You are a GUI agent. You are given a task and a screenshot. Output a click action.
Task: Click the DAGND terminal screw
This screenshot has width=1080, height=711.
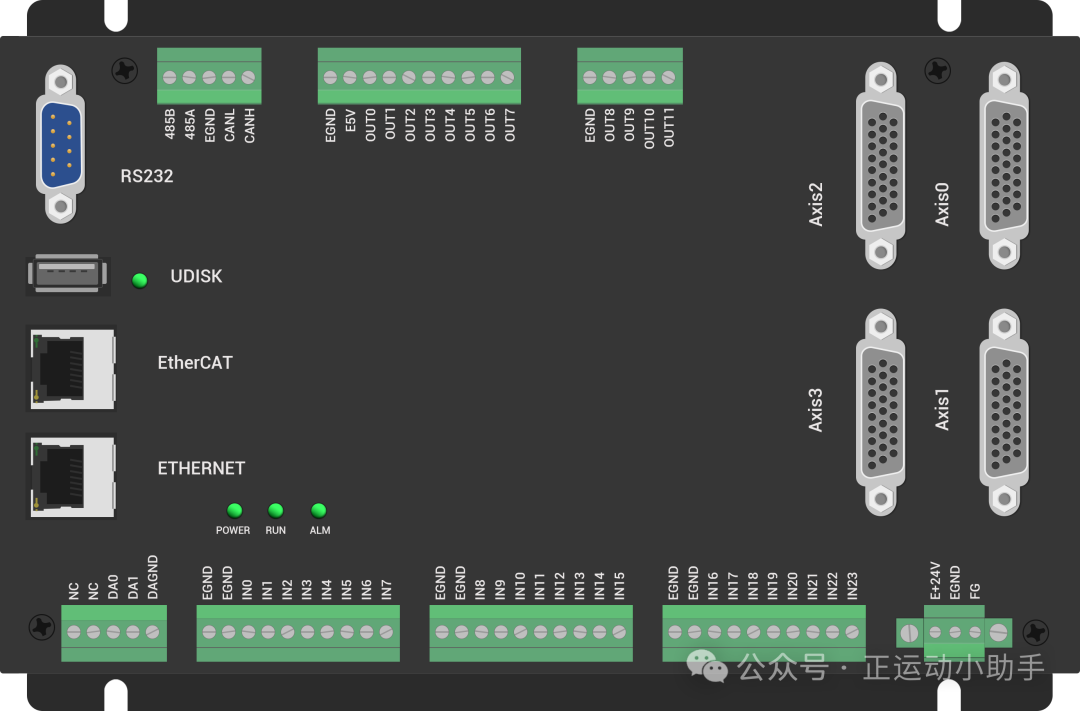(153, 632)
